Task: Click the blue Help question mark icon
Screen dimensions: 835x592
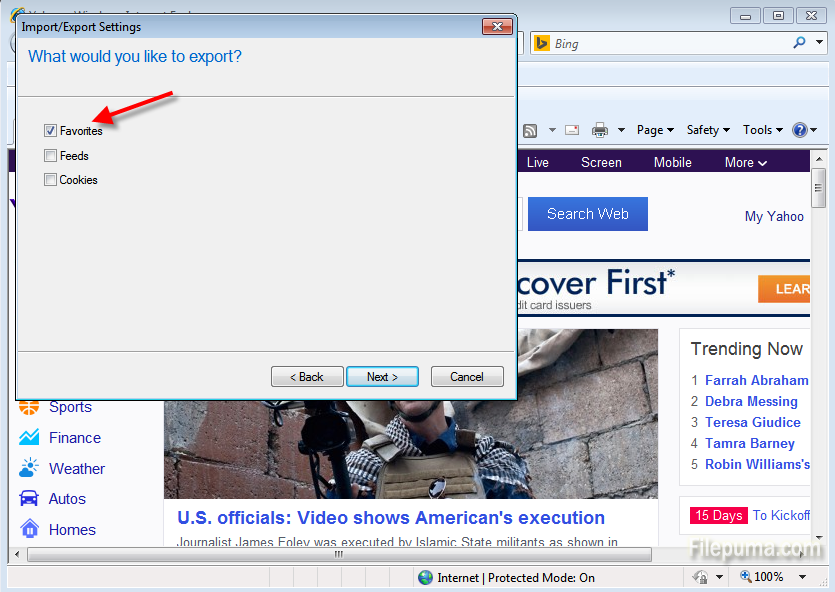Action: 799,130
